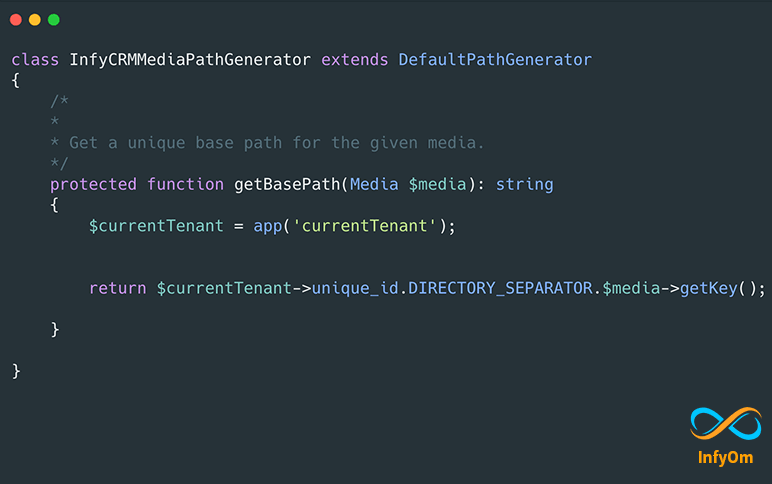Click the 'currentTenant' string literal
Image resolution: width=772 pixels, height=484 pixels.
364,226
